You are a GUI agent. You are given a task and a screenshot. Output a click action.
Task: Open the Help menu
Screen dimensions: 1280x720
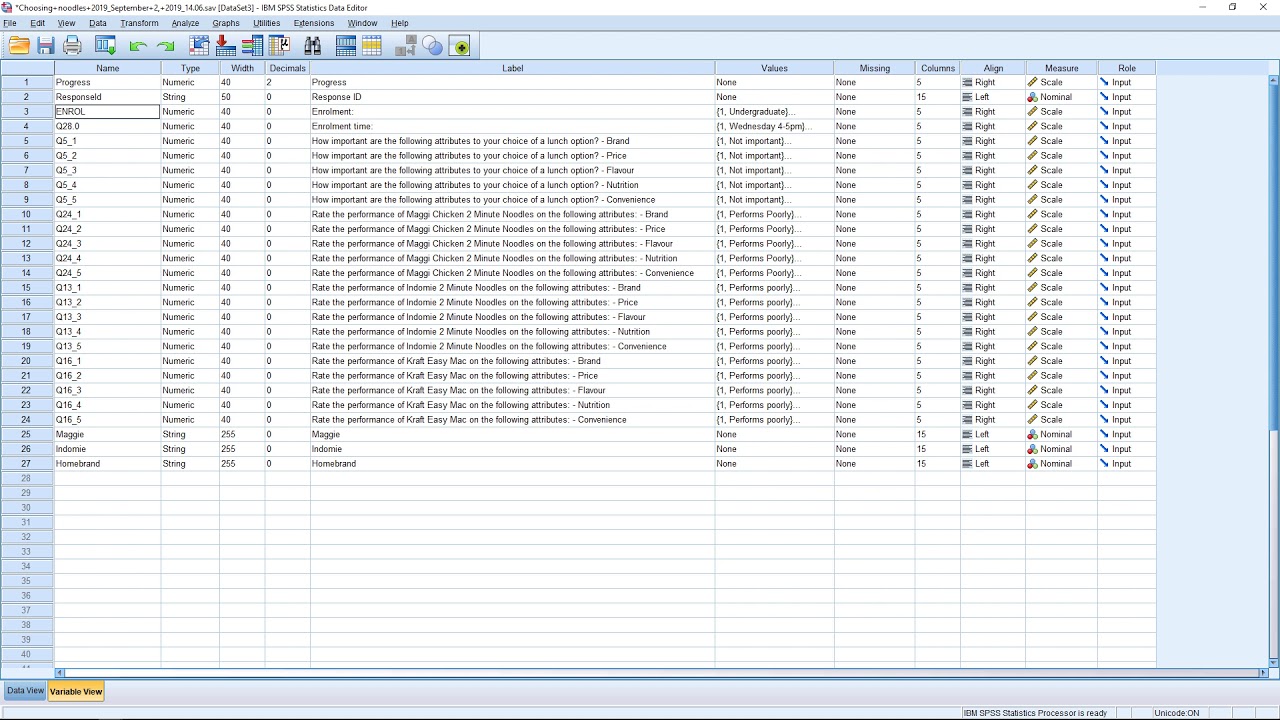point(400,23)
